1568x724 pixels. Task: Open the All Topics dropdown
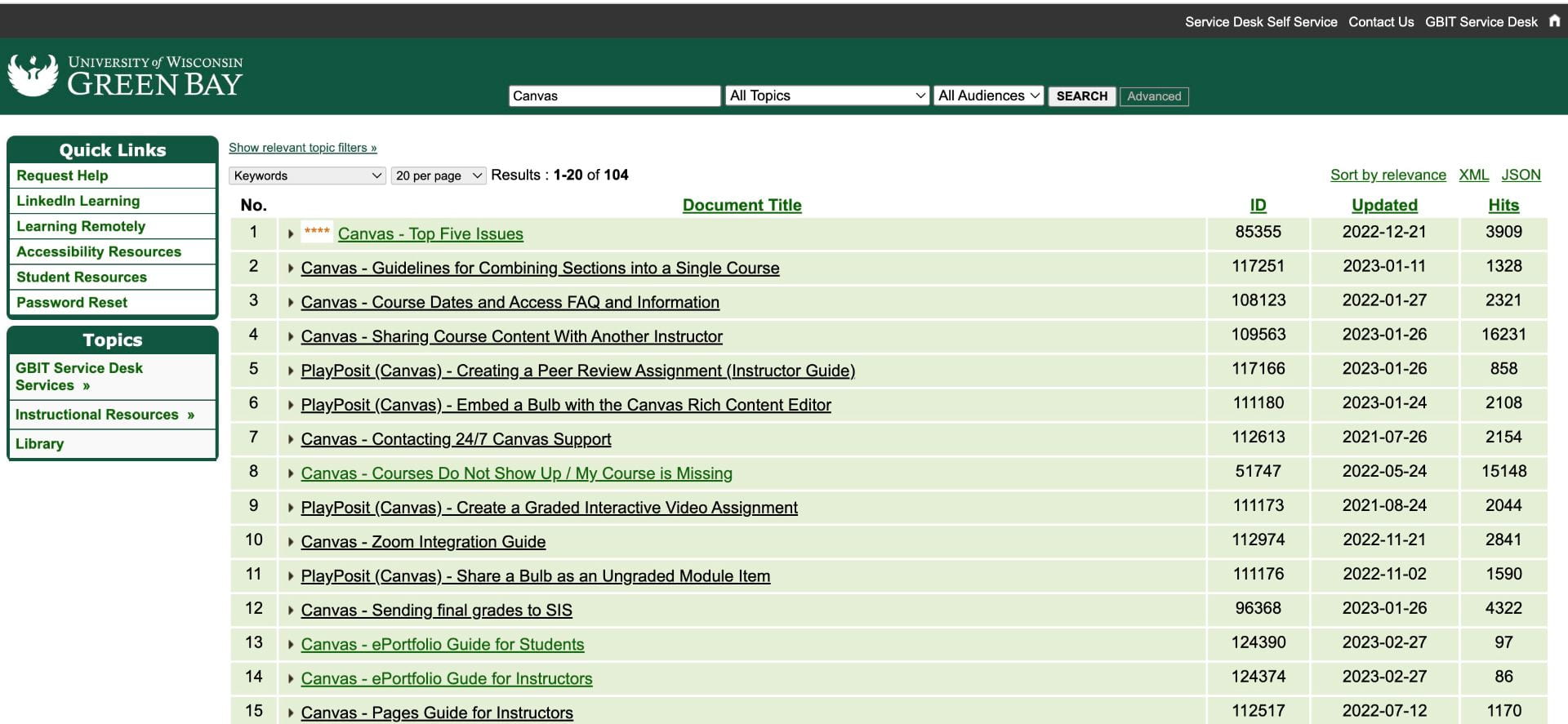click(827, 95)
